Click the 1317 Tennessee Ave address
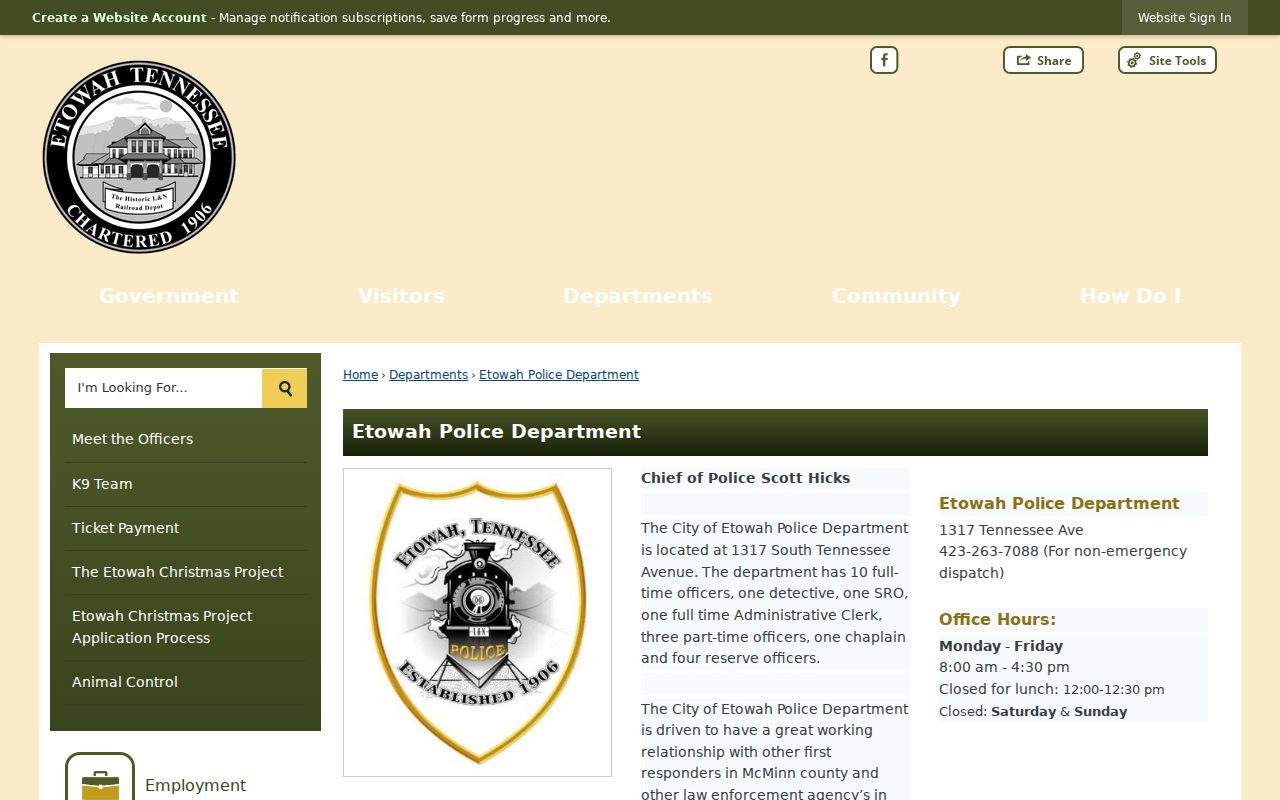The image size is (1280, 800). pyautogui.click(x=1011, y=530)
